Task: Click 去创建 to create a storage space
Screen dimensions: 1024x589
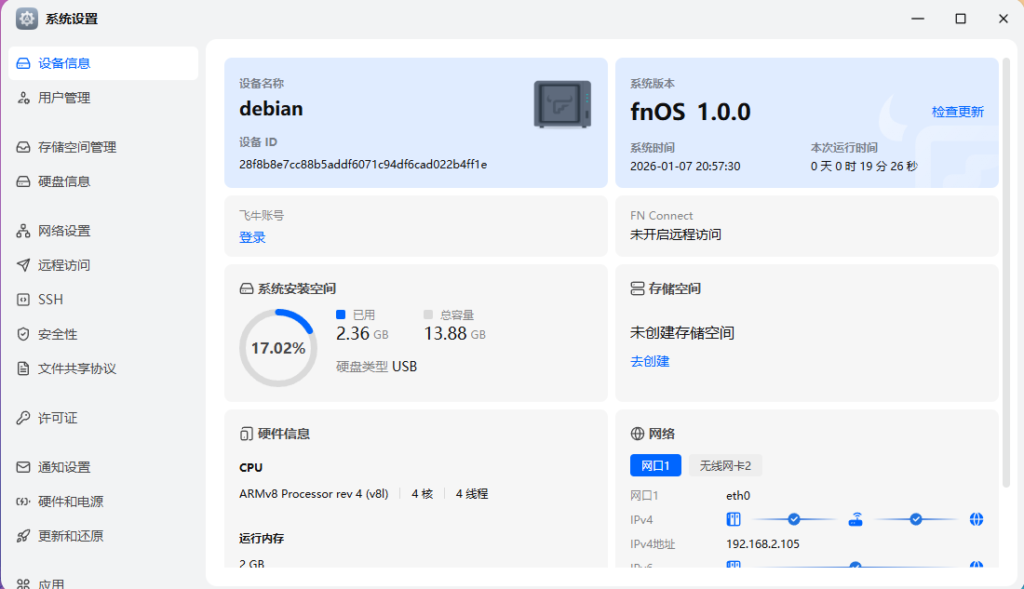Action: pyautogui.click(x=650, y=361)
